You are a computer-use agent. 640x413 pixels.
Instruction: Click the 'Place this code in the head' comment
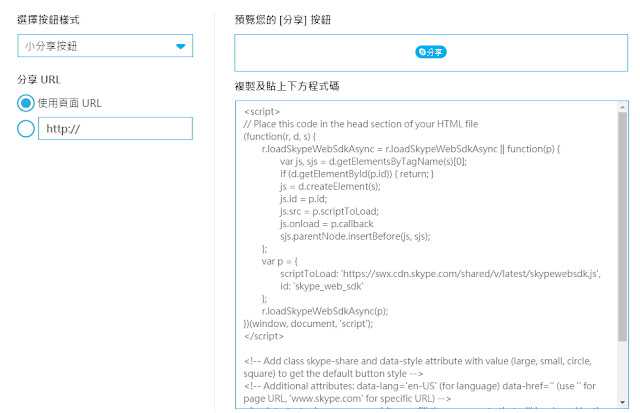[x=361, y=124]
